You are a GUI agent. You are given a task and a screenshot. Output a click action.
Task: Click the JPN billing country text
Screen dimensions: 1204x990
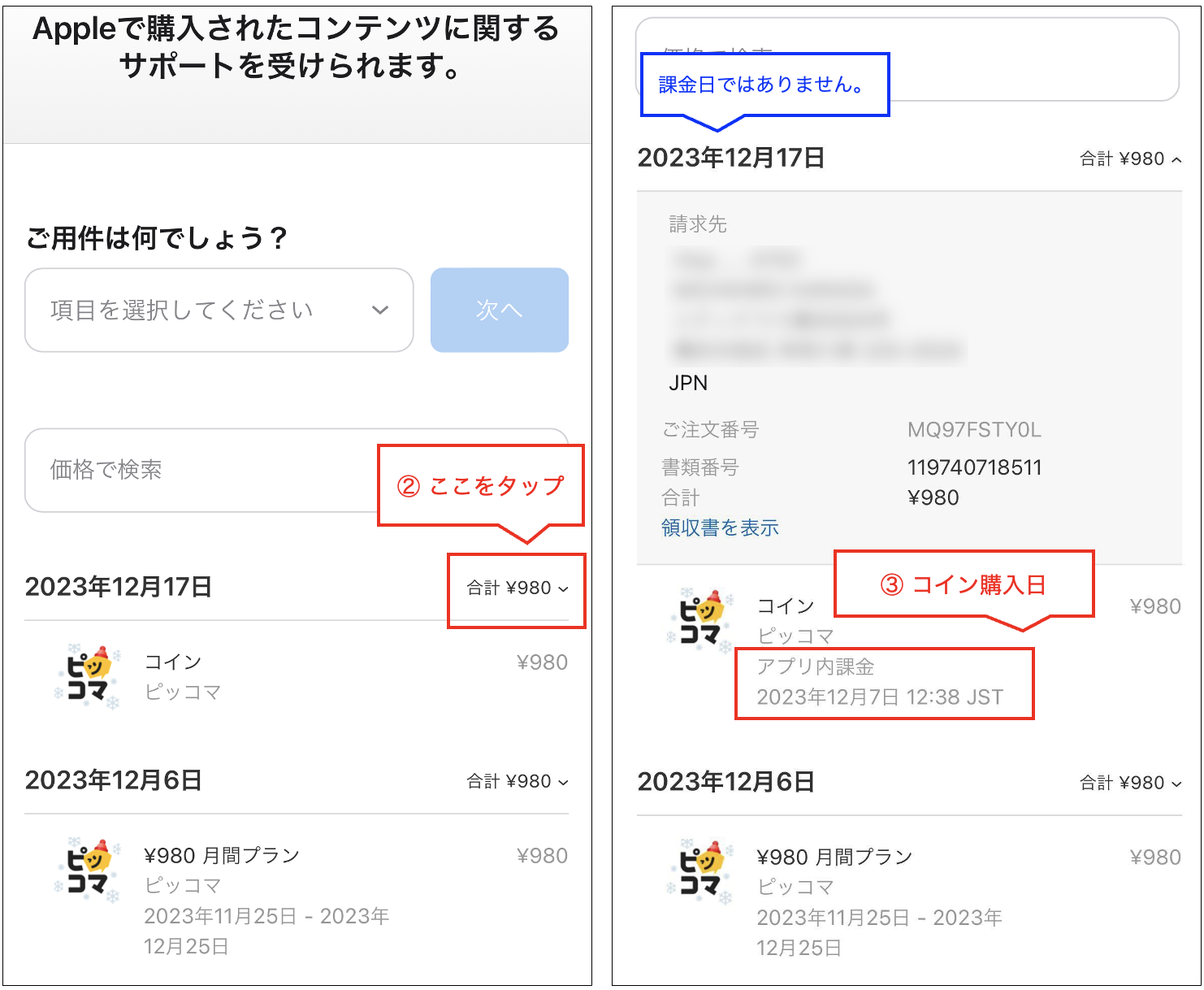(688, 382)
